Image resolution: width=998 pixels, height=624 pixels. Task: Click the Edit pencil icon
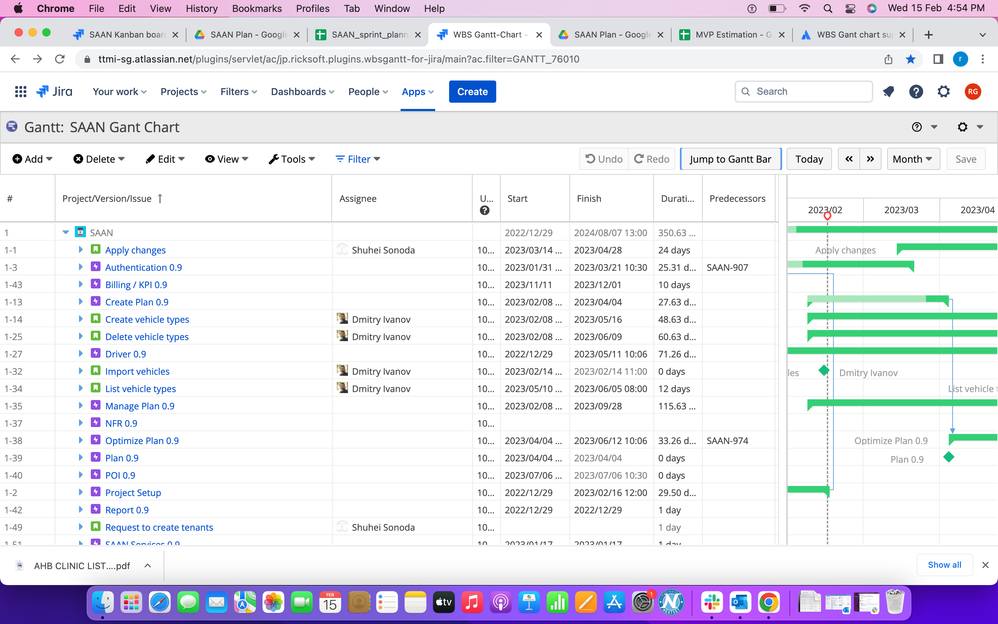149,158
